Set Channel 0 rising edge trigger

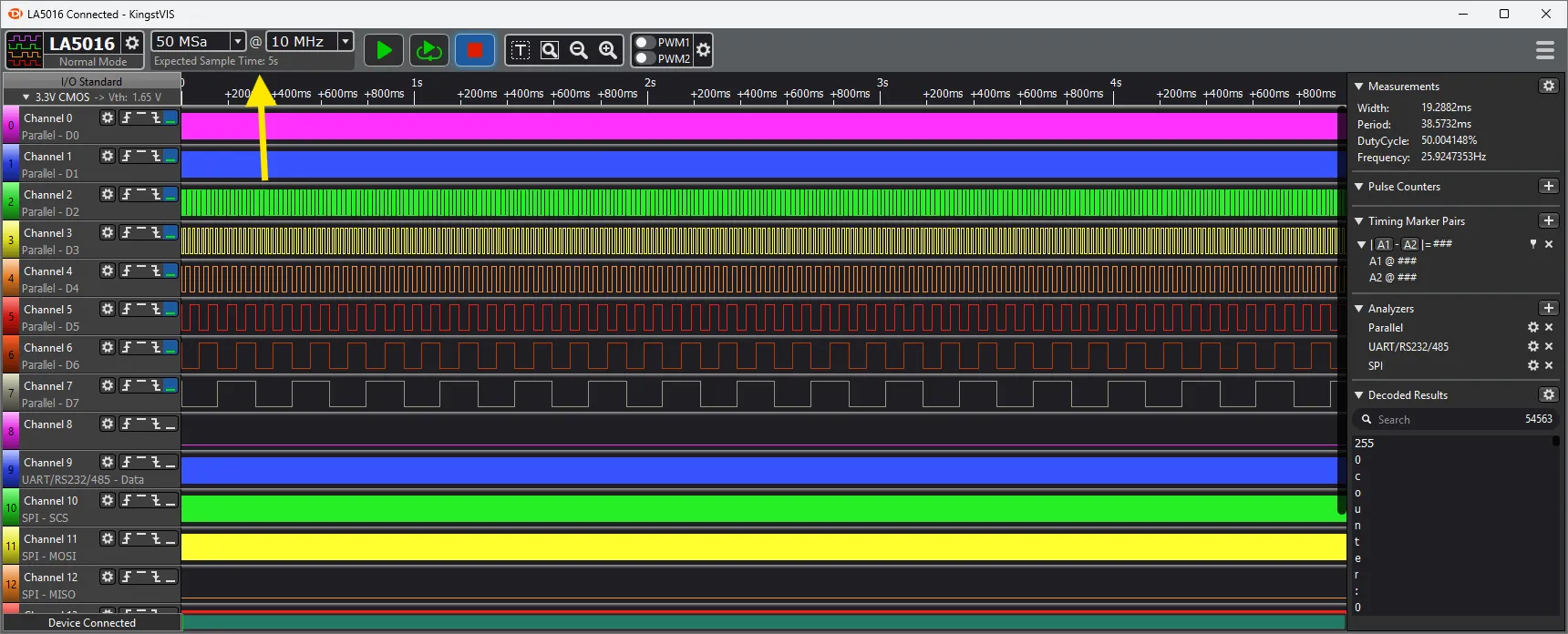(127, 118)
